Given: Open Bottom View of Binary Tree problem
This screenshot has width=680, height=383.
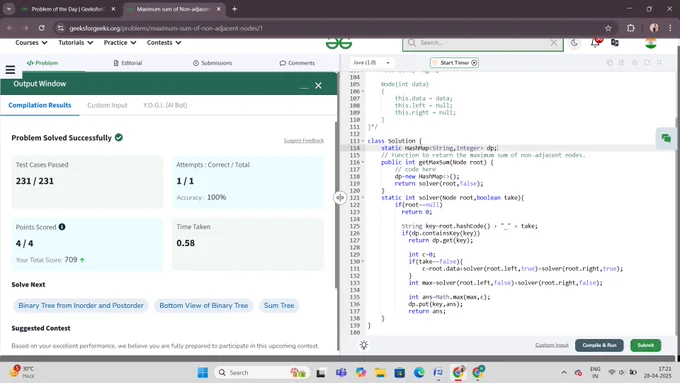Looking at the screenshot, I should point(203,305).
